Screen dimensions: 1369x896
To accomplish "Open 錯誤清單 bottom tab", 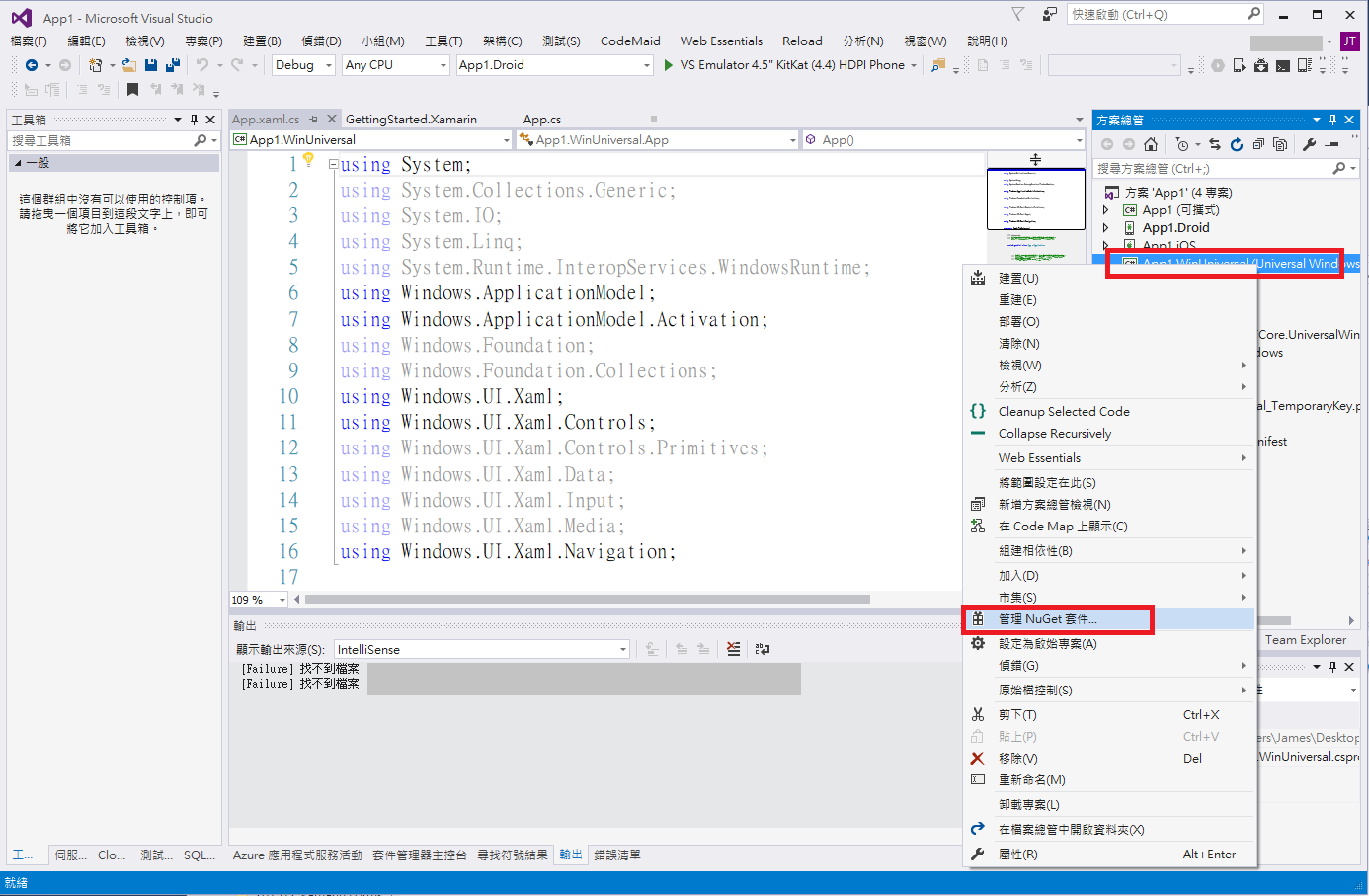I will click(617, 855).
